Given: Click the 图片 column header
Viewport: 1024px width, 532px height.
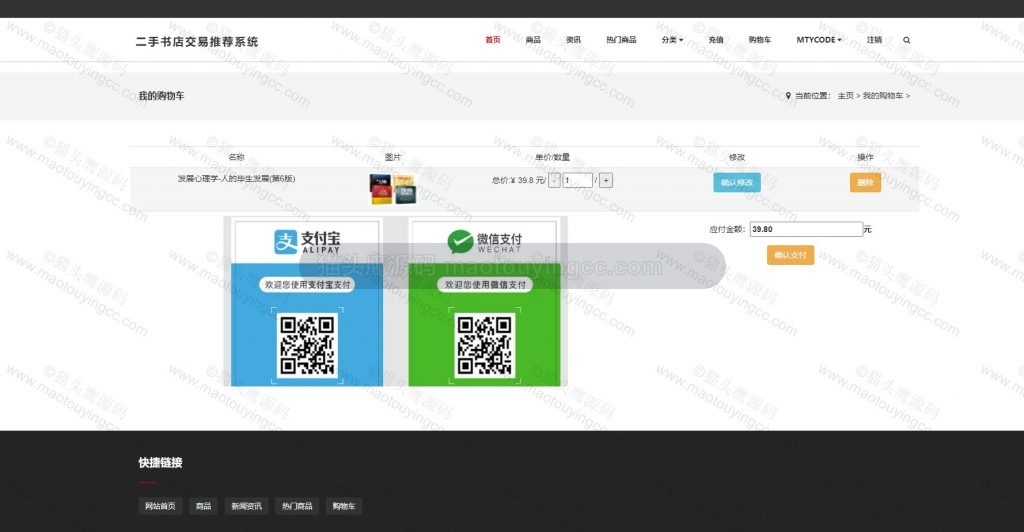Looking at the screenshot, I should [x=392, y=157].
